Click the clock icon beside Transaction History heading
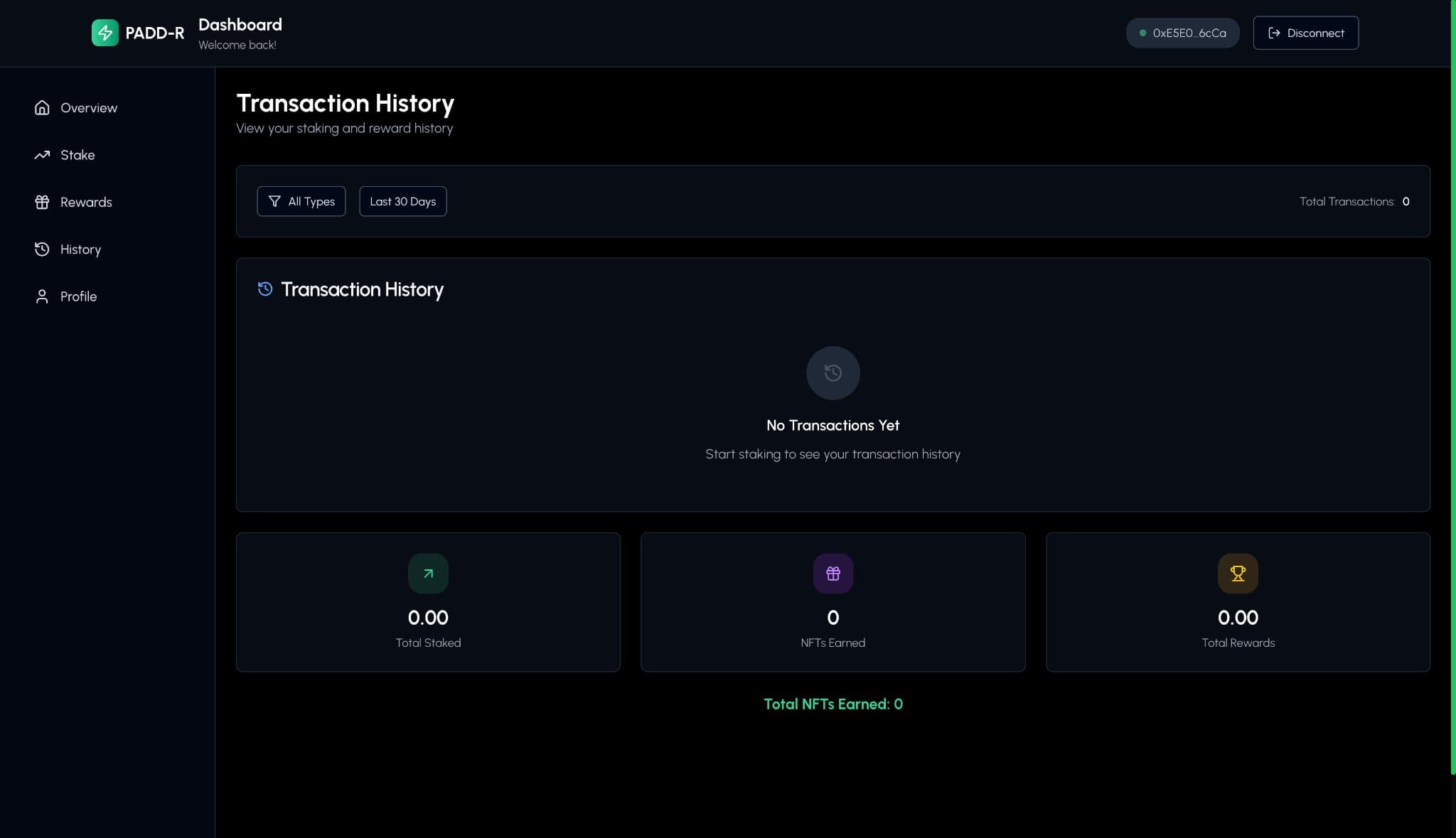Screen dimensions: 1456x838 point(264,289)
